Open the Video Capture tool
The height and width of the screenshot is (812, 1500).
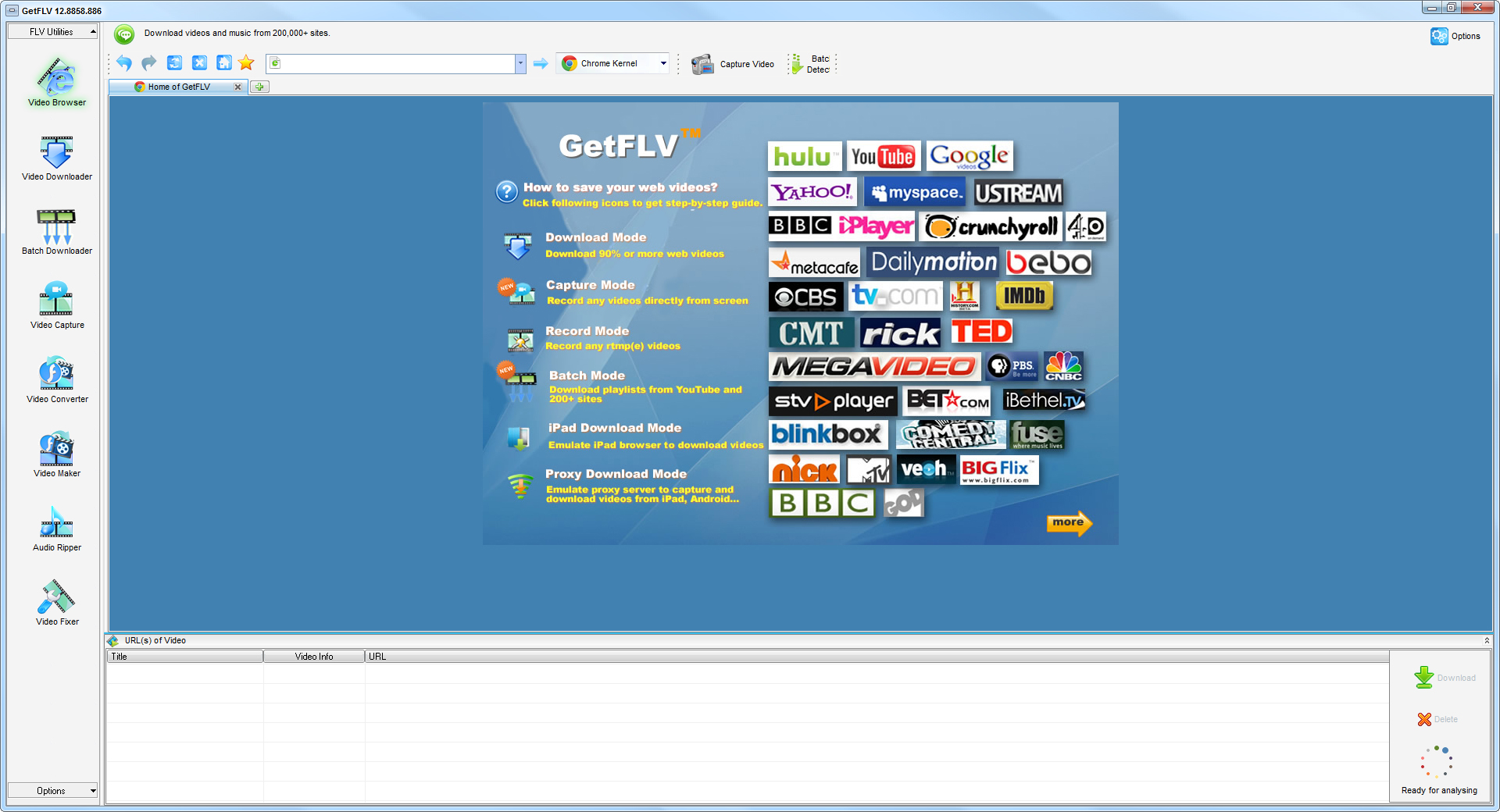tap(56, 306)
